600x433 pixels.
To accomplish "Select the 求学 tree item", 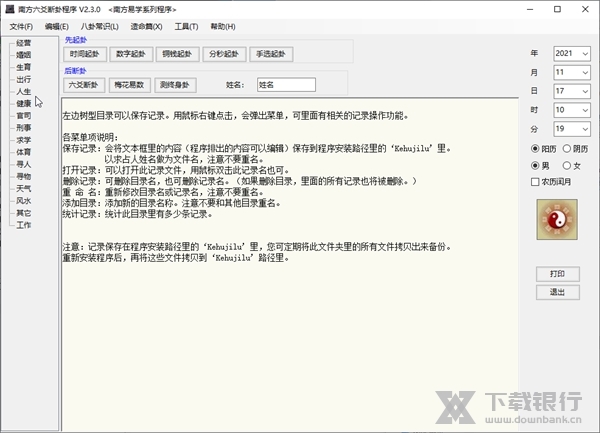I will point(23,140).
